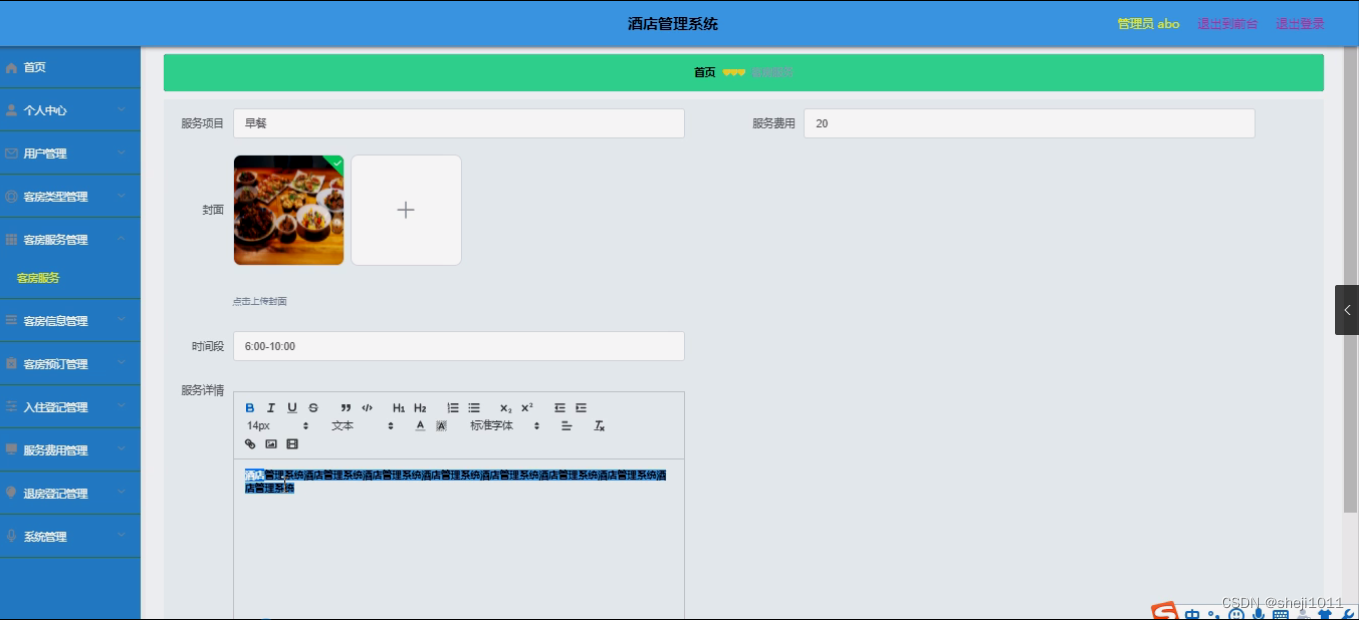Insert a code block in the editor

(367, 408)
